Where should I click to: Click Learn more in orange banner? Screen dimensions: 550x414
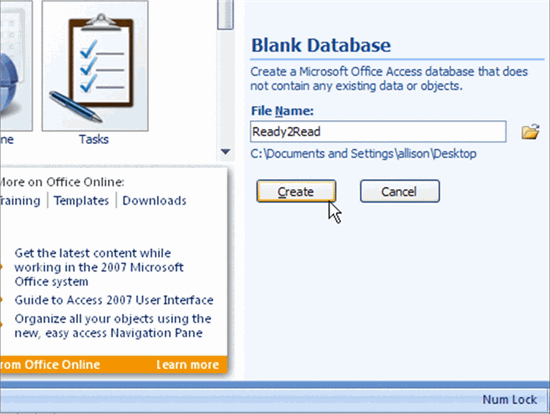pyautogui.click(x=188, y=365)
